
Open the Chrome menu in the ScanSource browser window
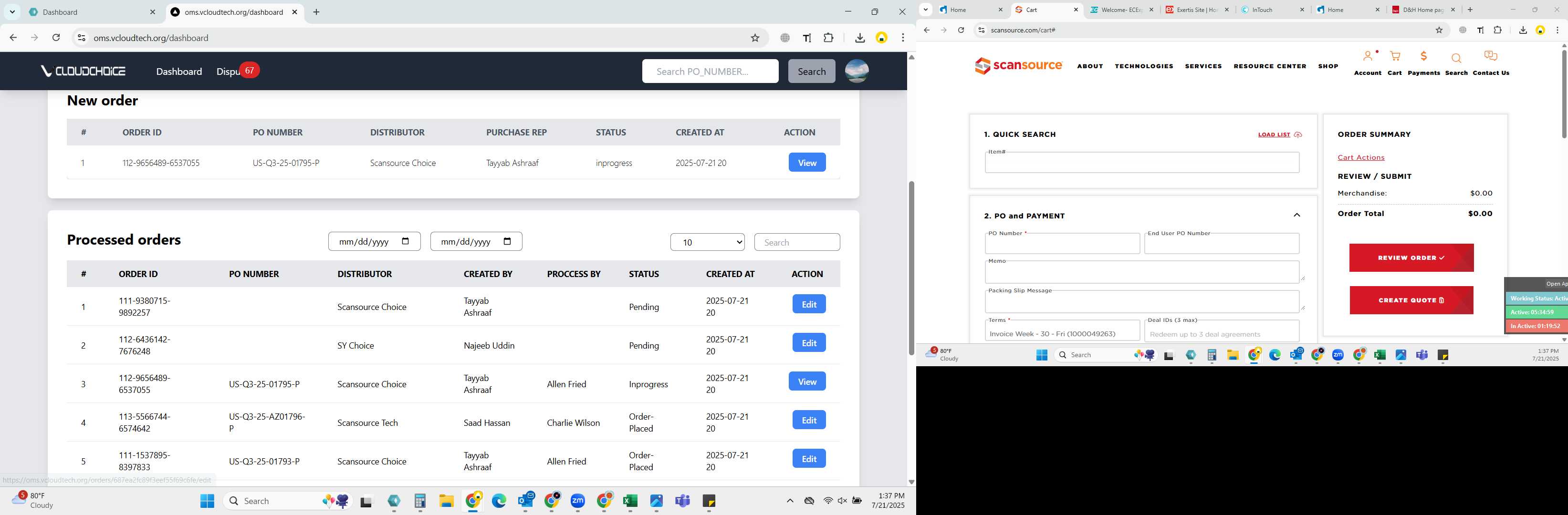tap(1557, 30)
